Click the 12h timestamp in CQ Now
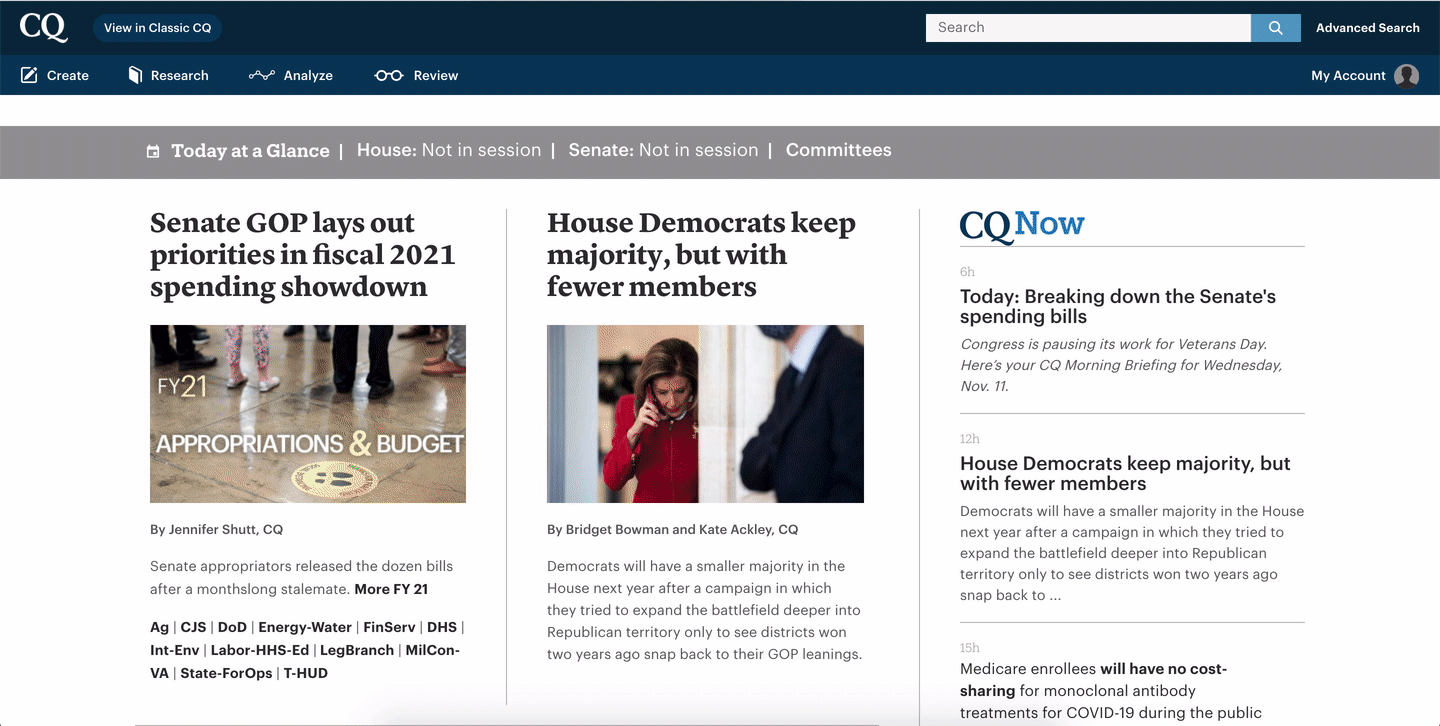Screen dimensions: 1440x726 point(970,439)
